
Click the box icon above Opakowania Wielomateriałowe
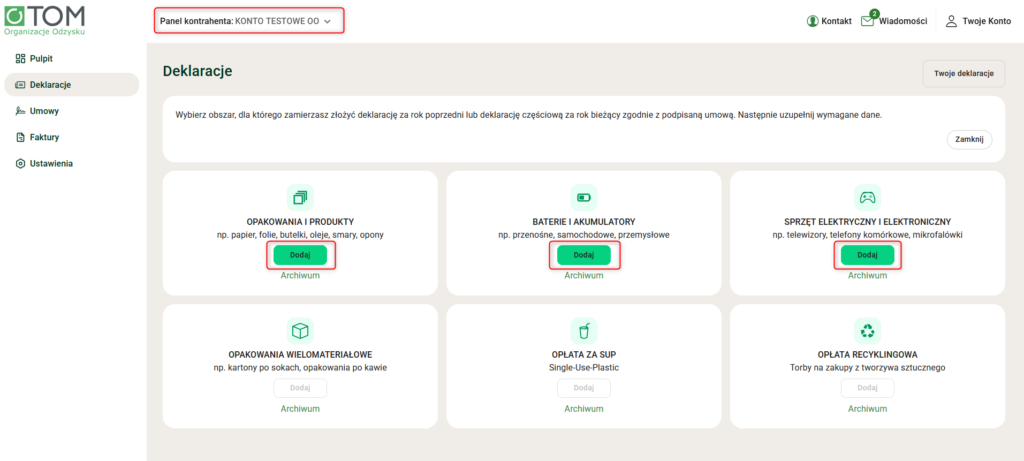[x=300, y=330]
